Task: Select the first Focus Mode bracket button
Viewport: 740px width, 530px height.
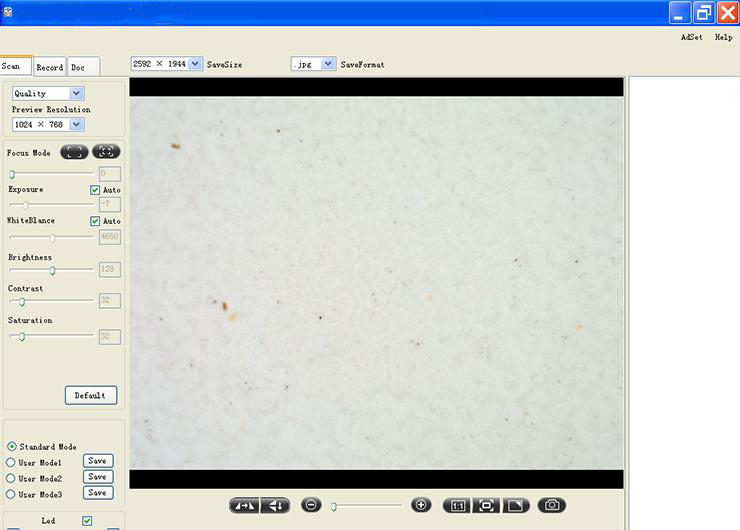Action: [75, 152]
